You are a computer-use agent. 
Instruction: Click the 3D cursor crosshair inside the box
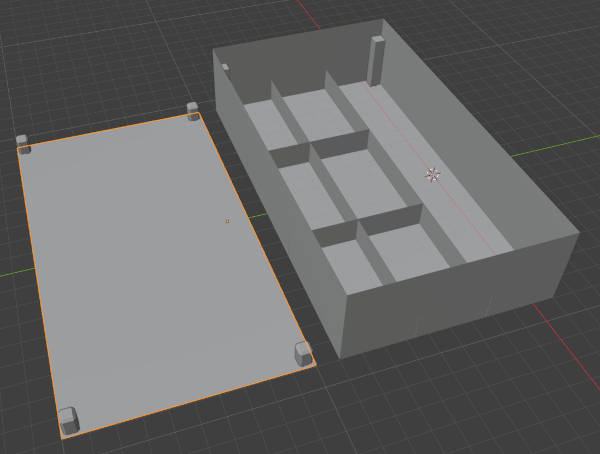coord(433,175)
